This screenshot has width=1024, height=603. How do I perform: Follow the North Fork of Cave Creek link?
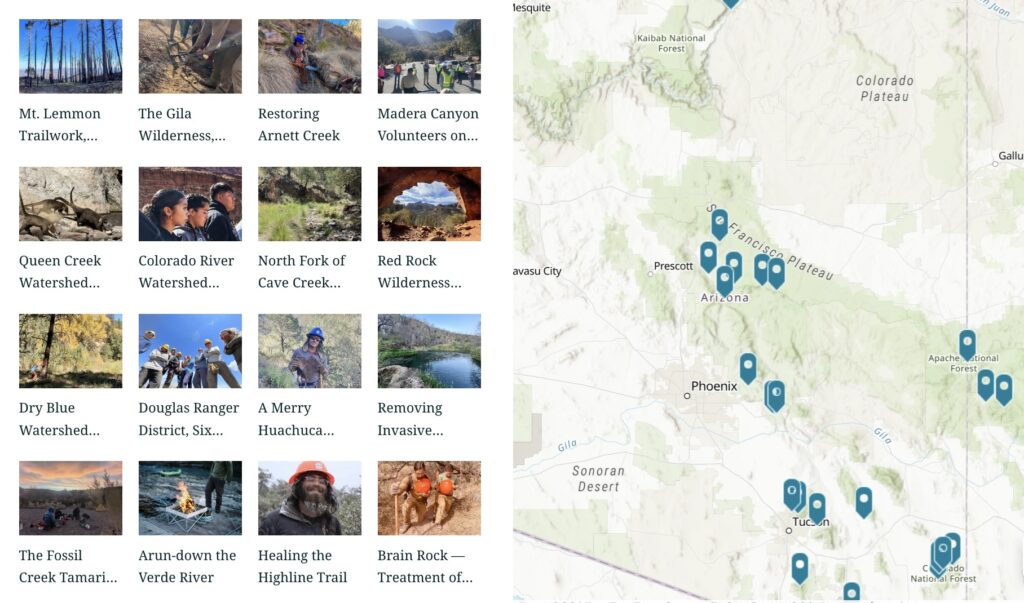click(302, 271)
